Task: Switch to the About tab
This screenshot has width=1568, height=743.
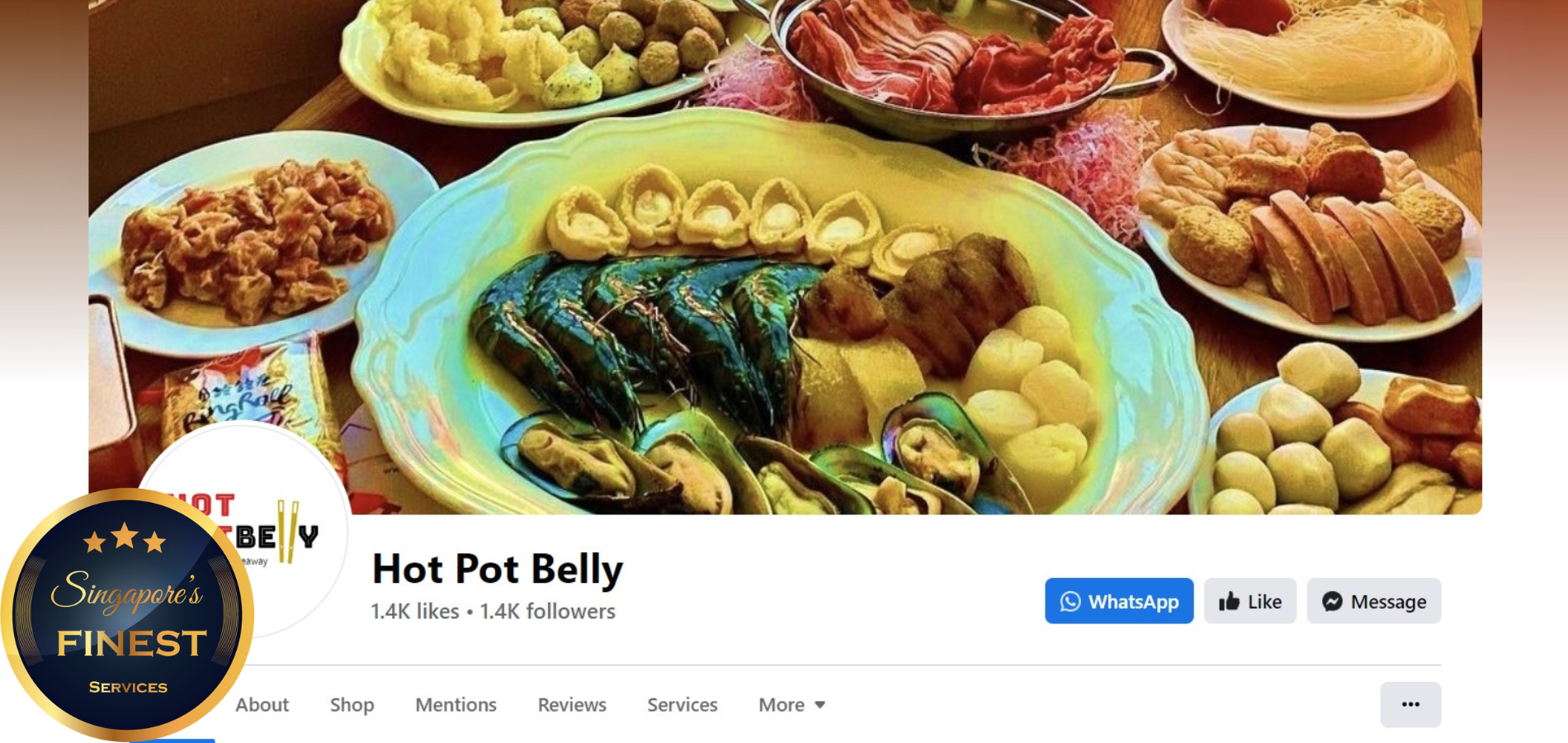Action: pos(262,705)
